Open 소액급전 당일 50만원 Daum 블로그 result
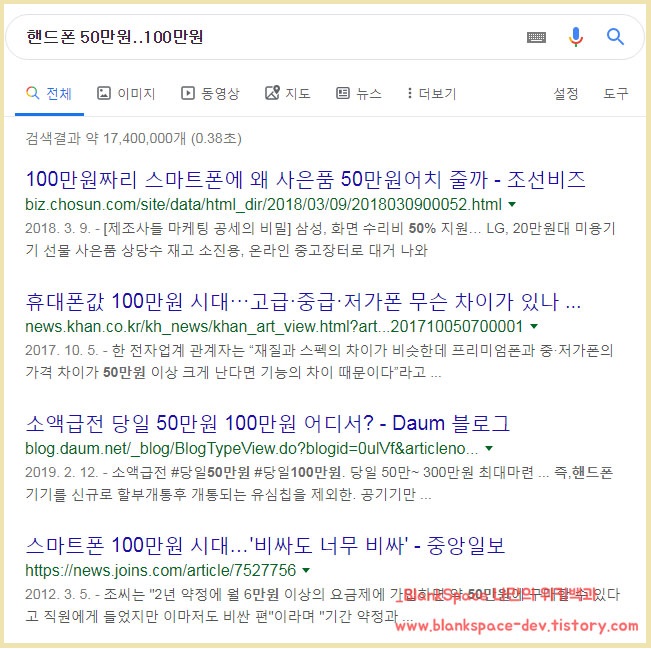 [267, 424]
